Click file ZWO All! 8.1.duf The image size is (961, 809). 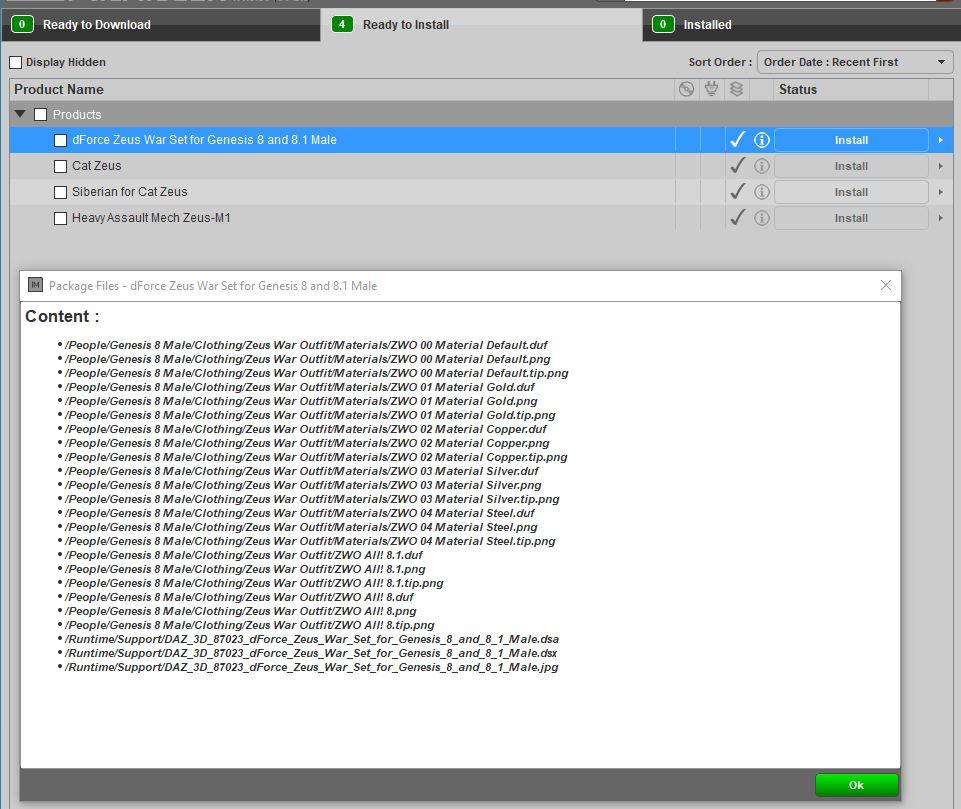coord(243,555)
